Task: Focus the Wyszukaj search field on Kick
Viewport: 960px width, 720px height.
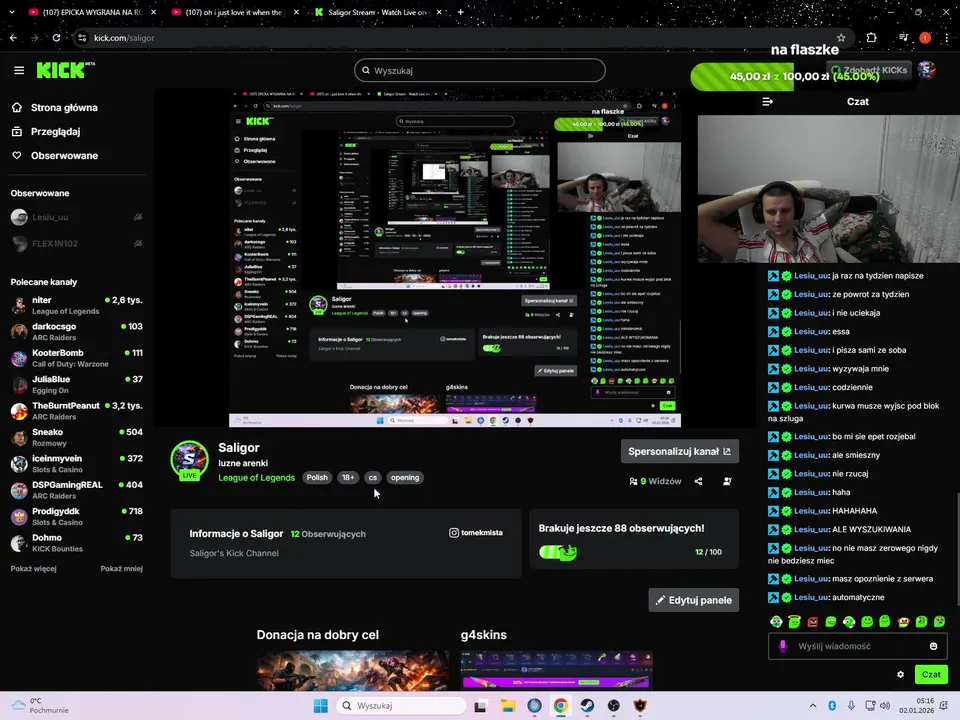Action: (x=479, y=70)
